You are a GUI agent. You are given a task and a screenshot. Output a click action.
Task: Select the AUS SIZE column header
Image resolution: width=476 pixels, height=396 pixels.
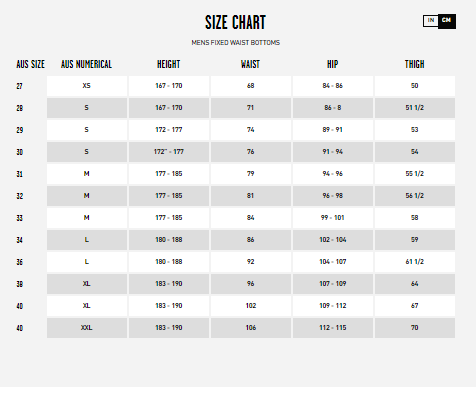pos(30,64)
